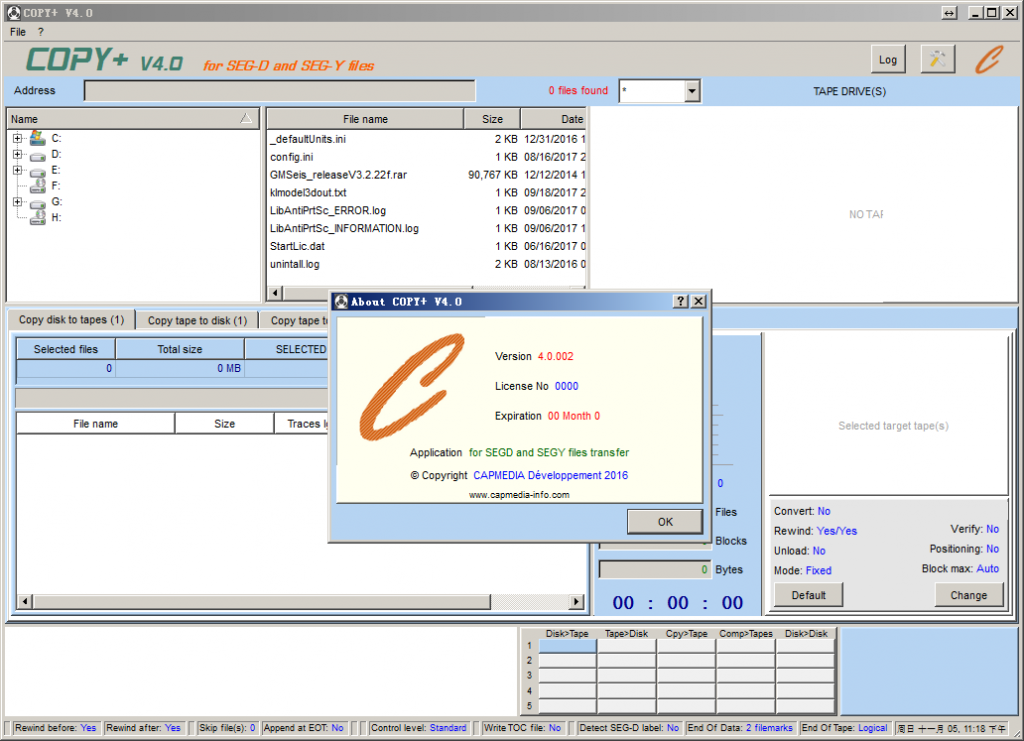
Task: Click the Total size column header
Action: coord(180,349)
